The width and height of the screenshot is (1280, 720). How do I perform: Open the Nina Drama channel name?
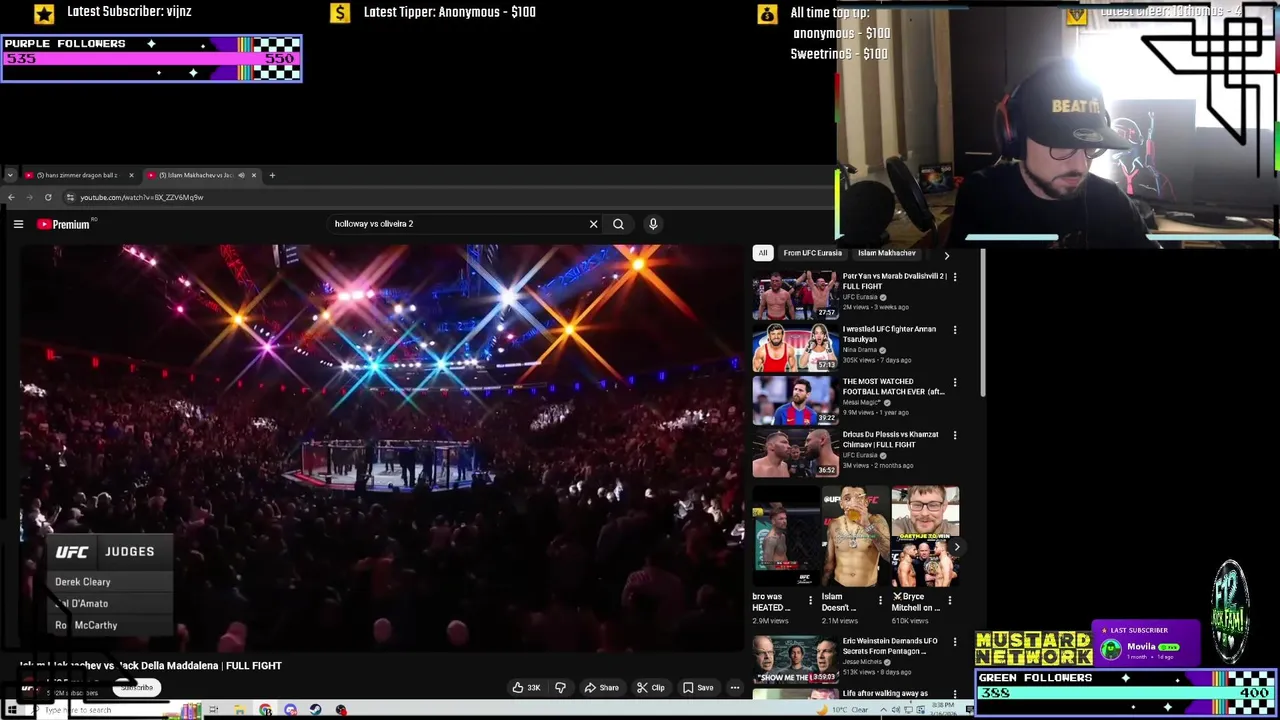[859, 350]
